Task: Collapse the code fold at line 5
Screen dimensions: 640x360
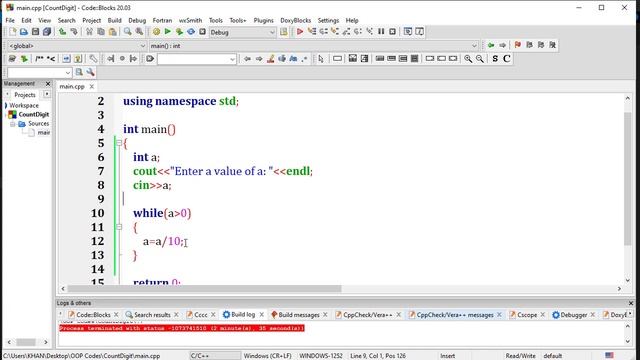Action: pos(119,143)
